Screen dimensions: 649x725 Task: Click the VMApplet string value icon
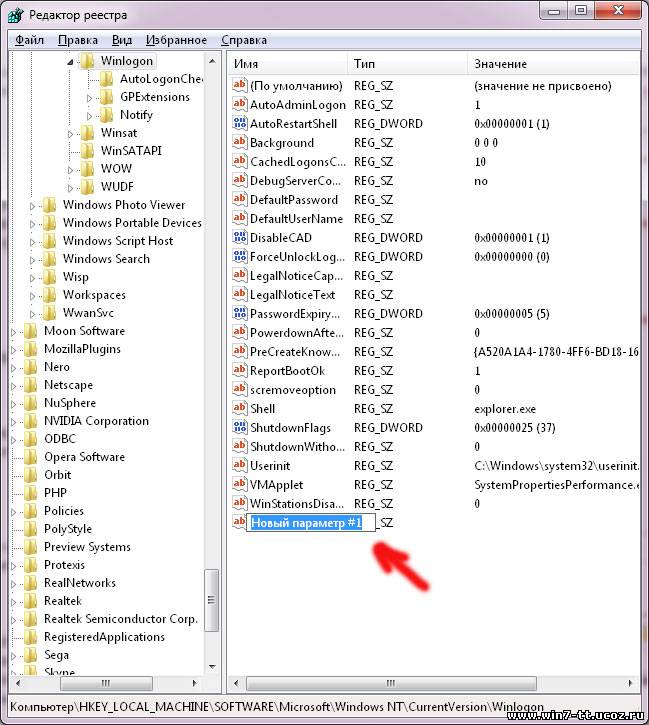click(239, 484)
